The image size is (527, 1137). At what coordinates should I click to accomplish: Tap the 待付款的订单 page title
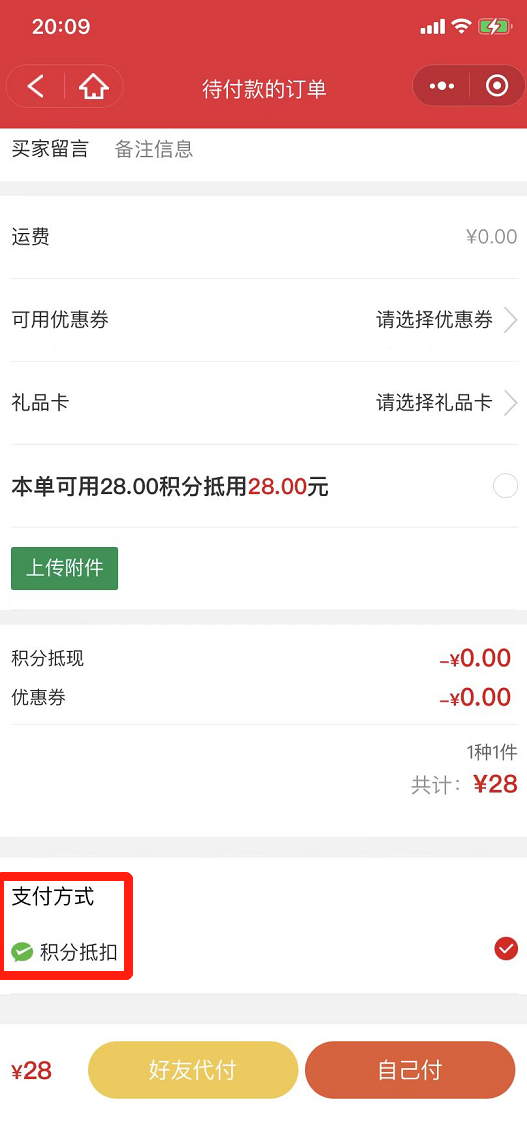pos(264,89)
